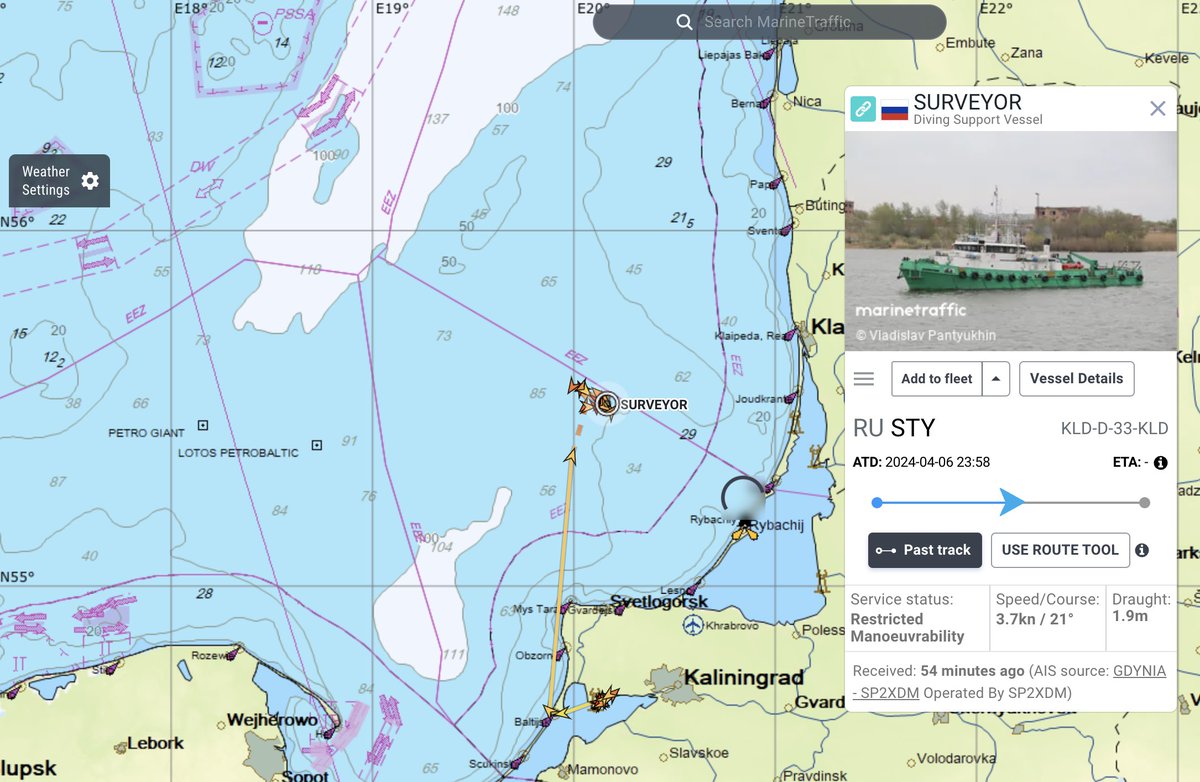The image size is (1200, 782).
Task: Click the magnifier search icon
Action: pos(684,22)
